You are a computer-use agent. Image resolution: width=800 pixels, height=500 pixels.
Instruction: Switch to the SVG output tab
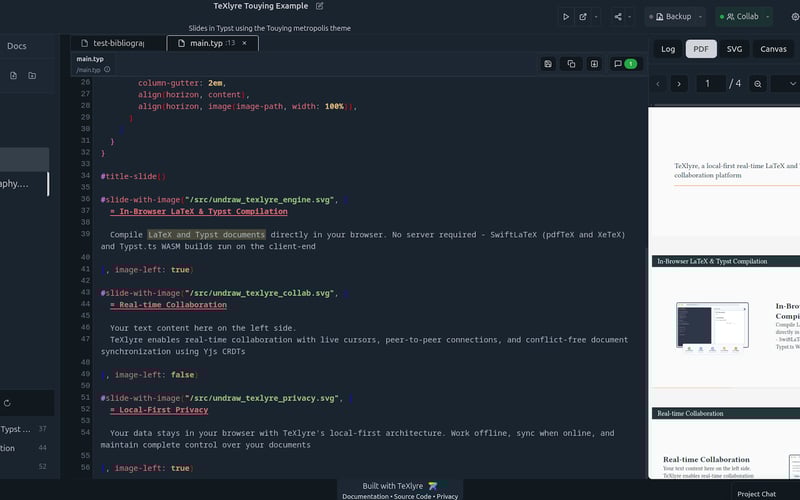tap(734, 49)
